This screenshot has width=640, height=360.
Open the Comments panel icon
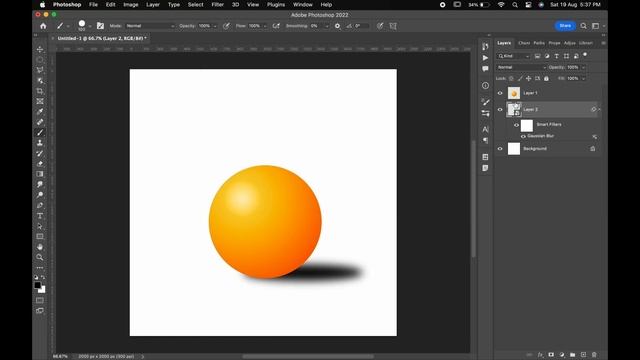pos(485,69)
